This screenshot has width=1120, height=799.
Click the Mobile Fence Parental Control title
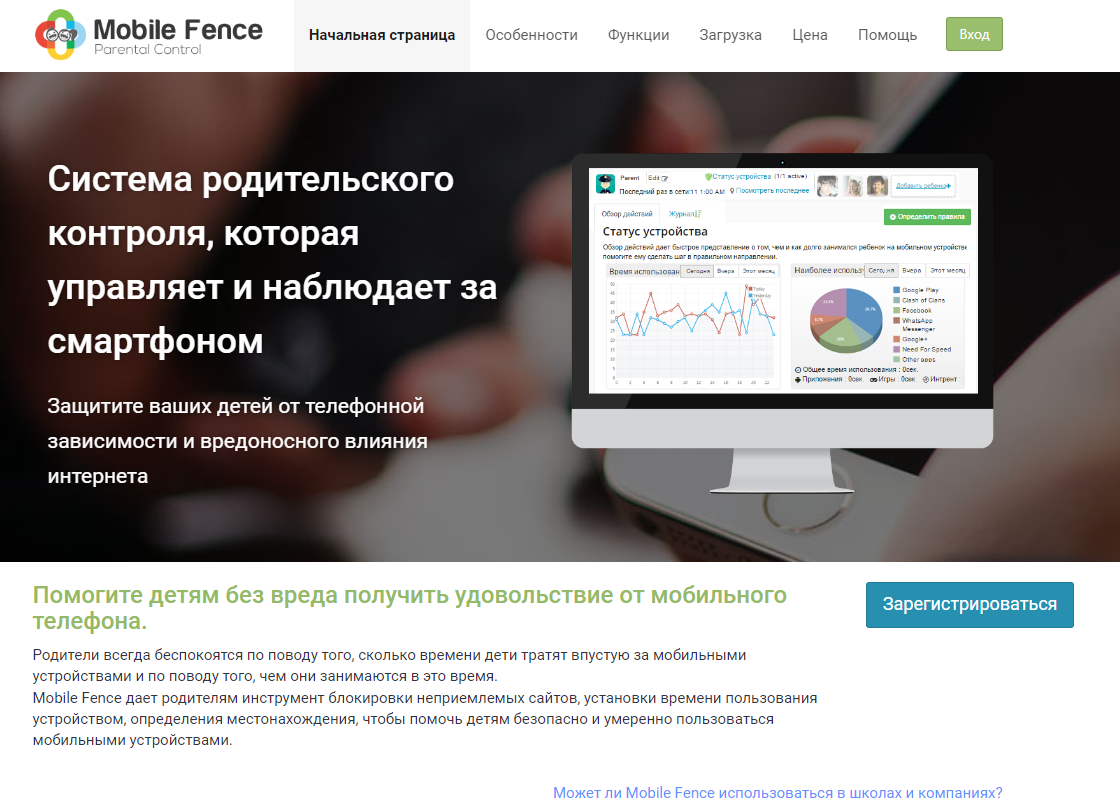coord(178,36)
